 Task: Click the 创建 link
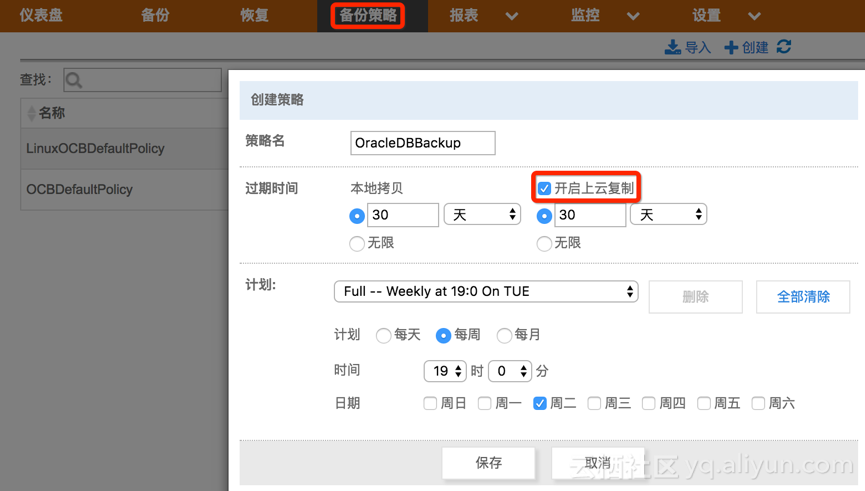pyautogui.click(x=755, y=48)
